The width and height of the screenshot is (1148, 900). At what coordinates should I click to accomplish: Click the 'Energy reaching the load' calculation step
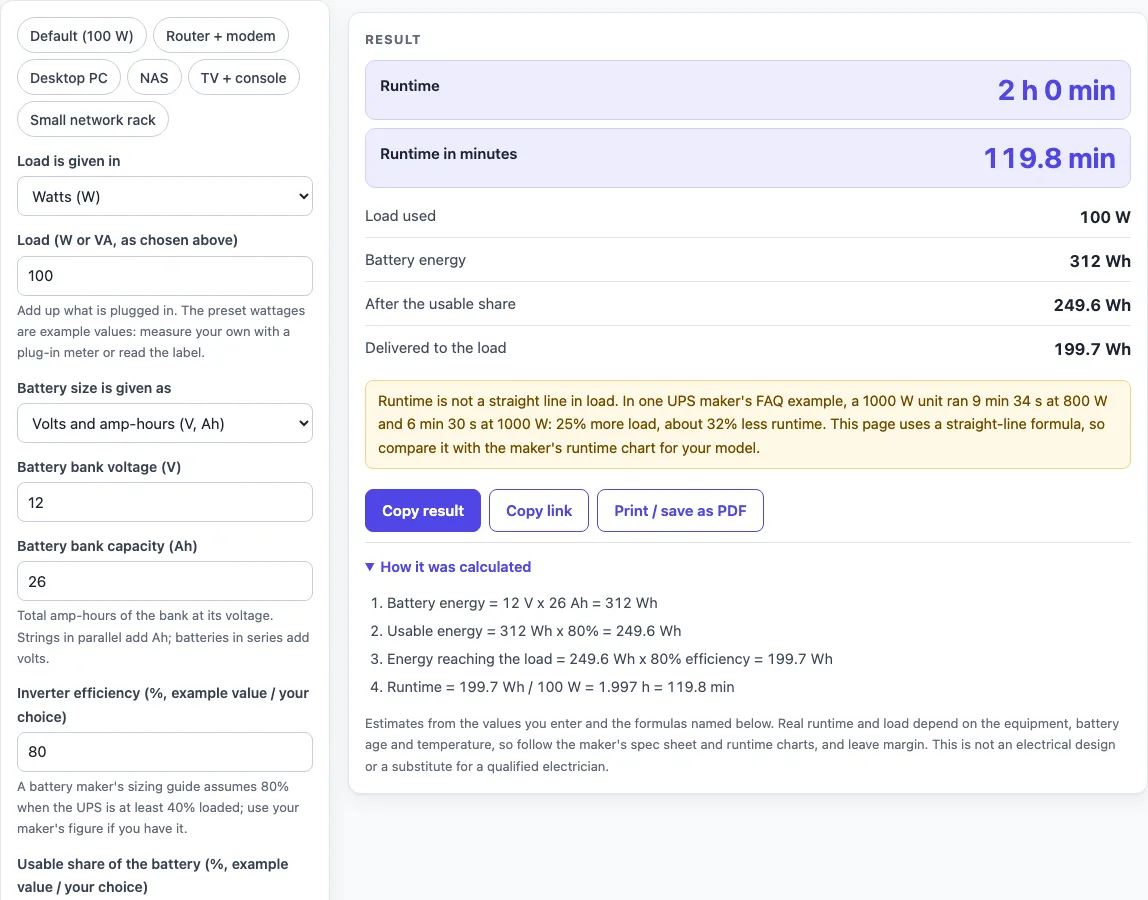tap(610, 658)
